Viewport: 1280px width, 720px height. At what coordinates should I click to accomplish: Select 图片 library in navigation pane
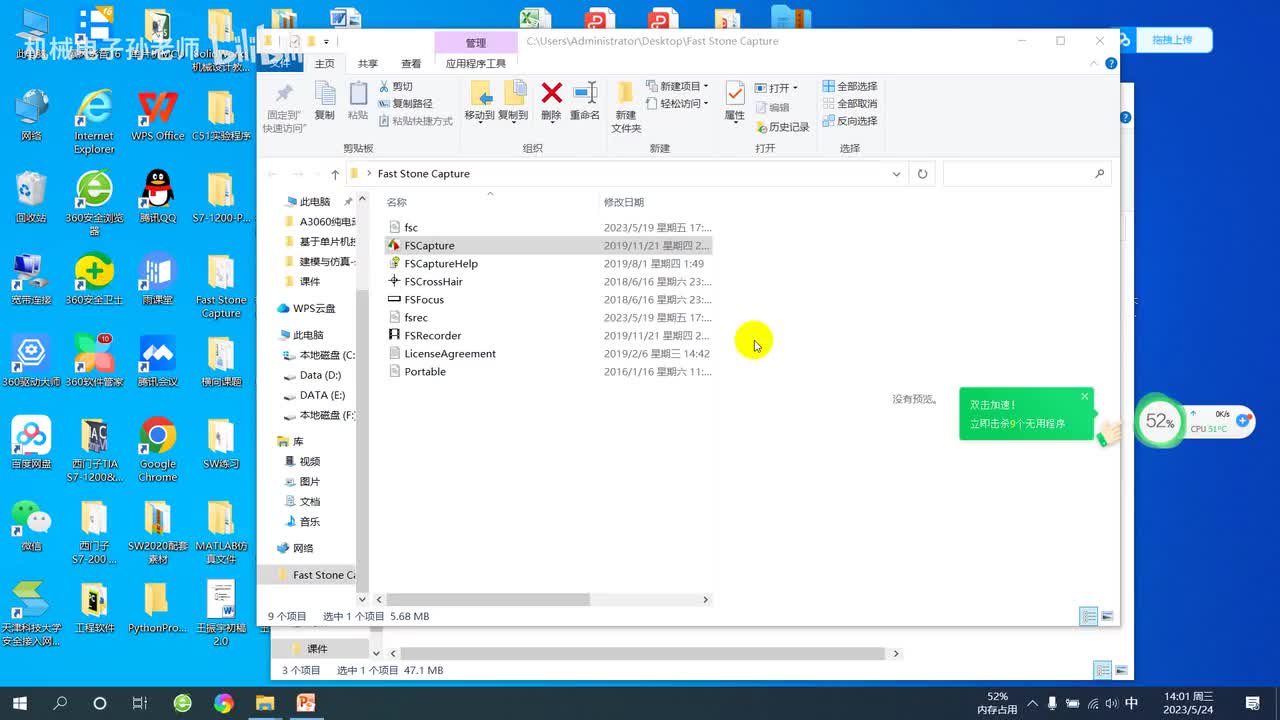point(309,481)
